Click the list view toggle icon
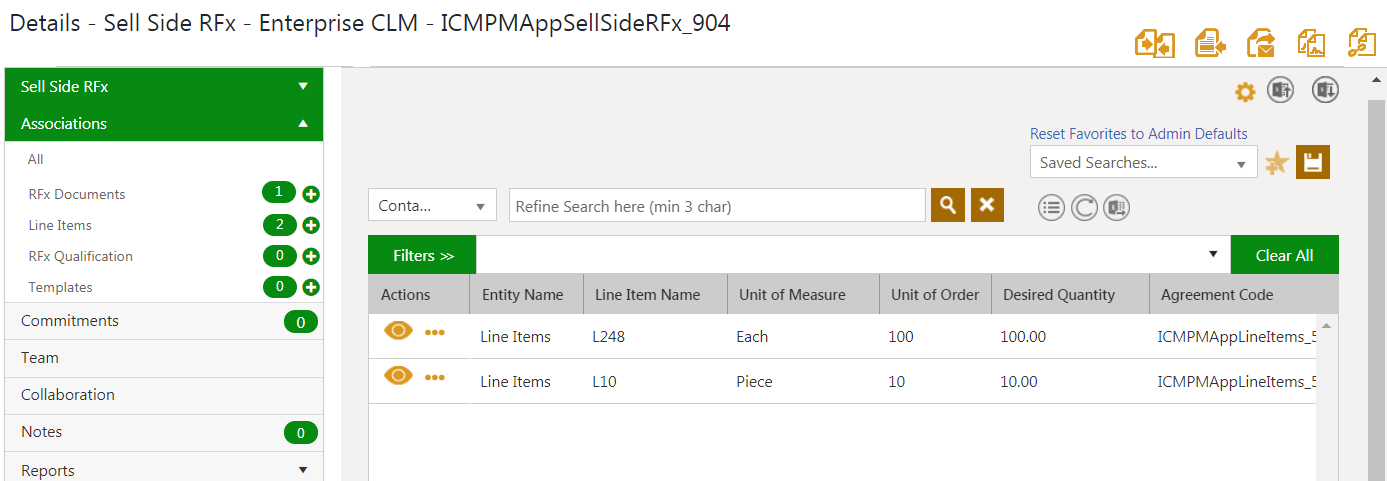 pos(1051,208)
